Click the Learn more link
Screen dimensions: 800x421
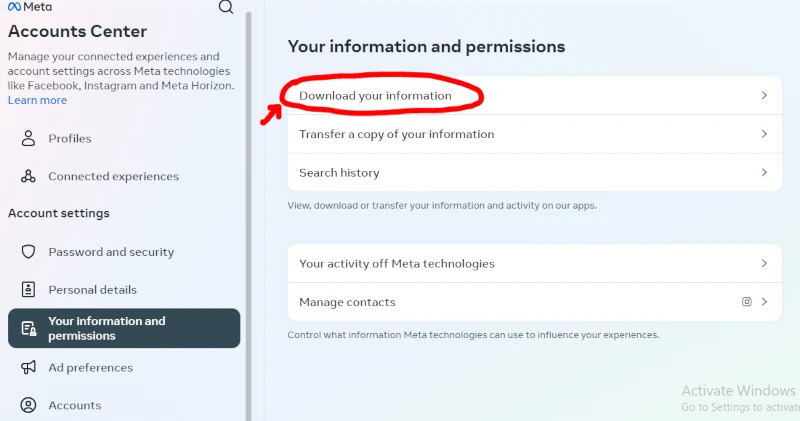[37, 100]
